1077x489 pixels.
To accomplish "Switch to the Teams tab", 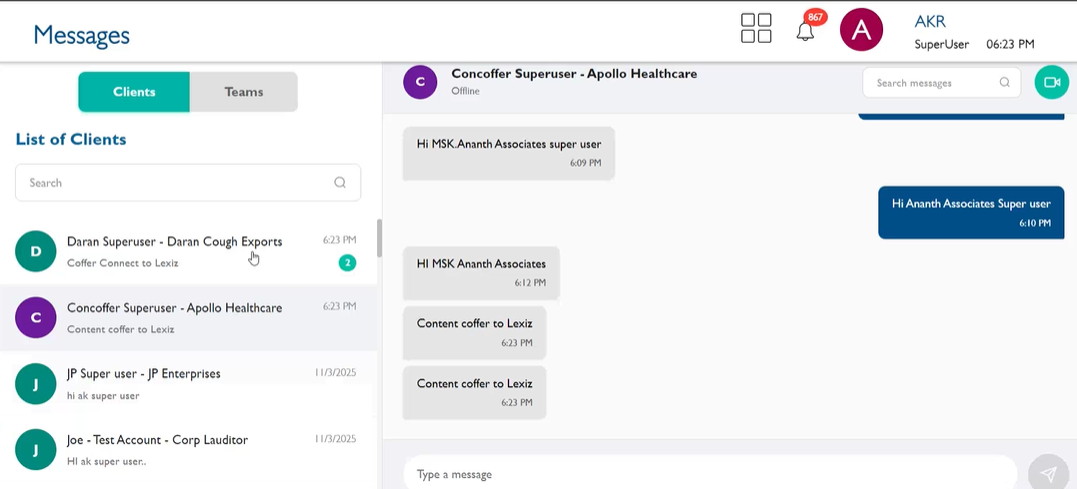I will [x=243, y=92].
